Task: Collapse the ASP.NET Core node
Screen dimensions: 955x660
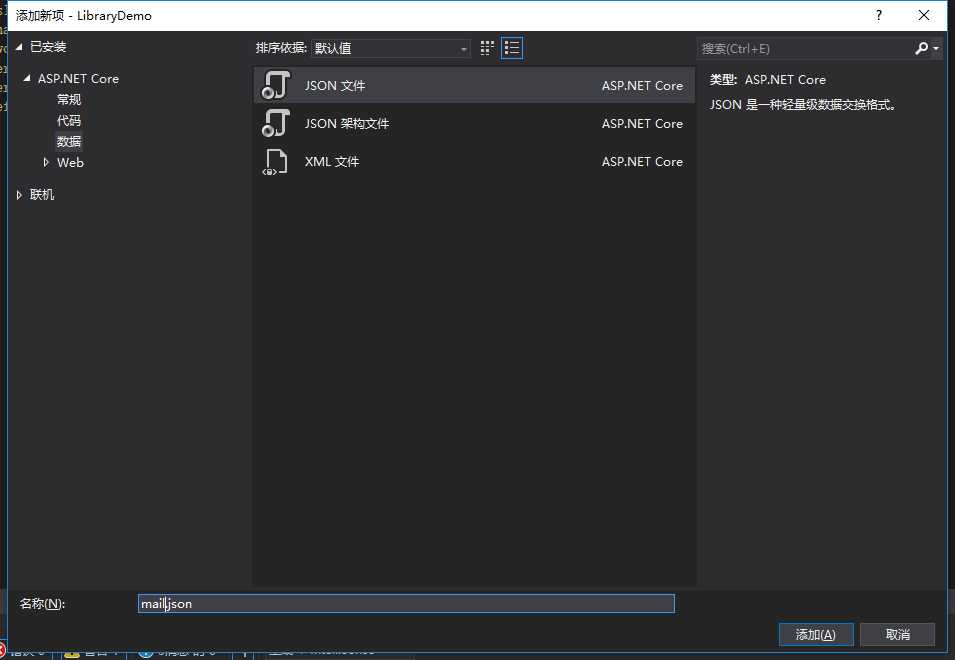Action: (27, 78)
